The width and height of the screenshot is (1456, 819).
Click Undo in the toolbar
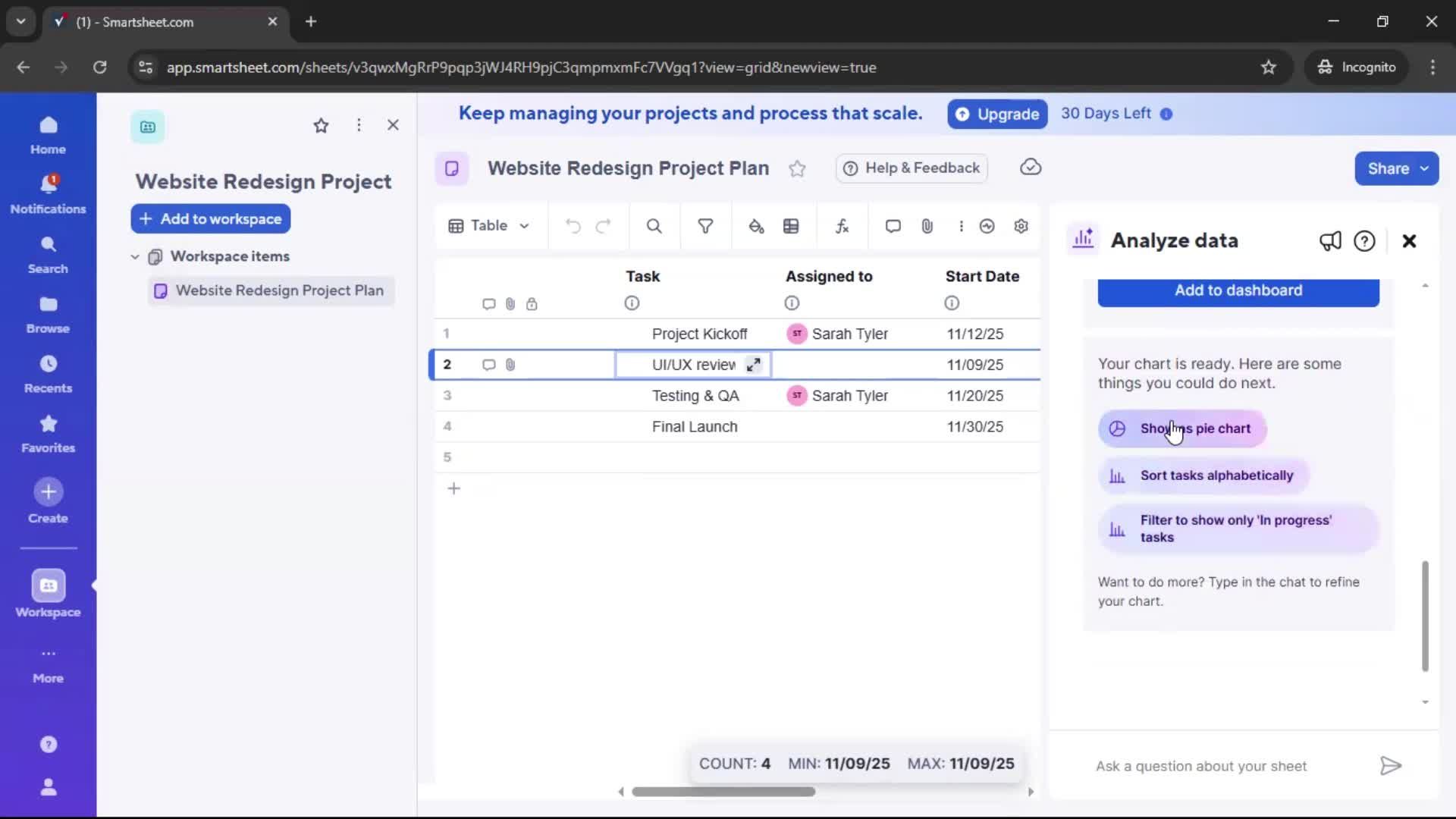coord(573,226)
